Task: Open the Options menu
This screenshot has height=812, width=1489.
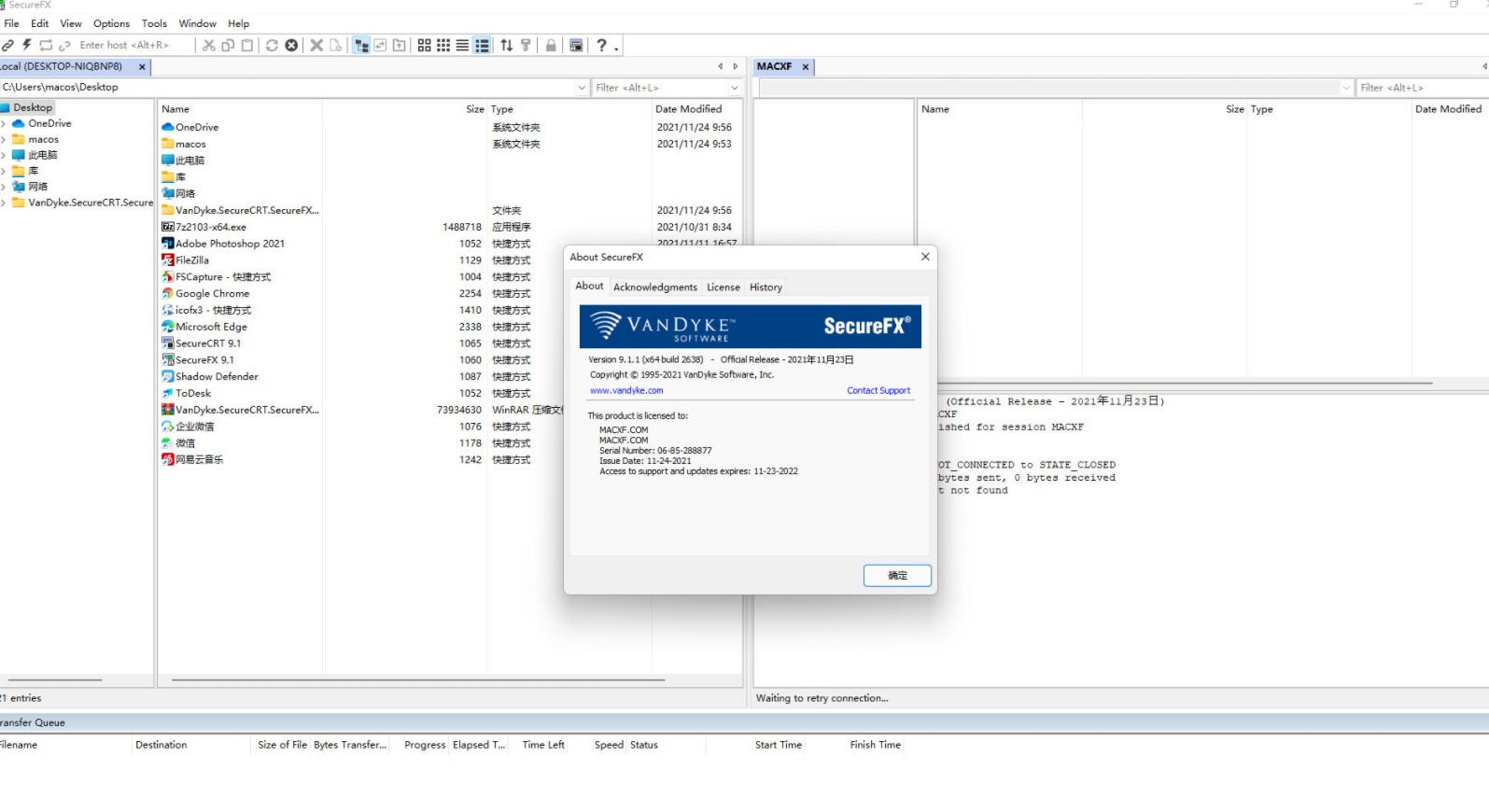Action: pos(111,23)
